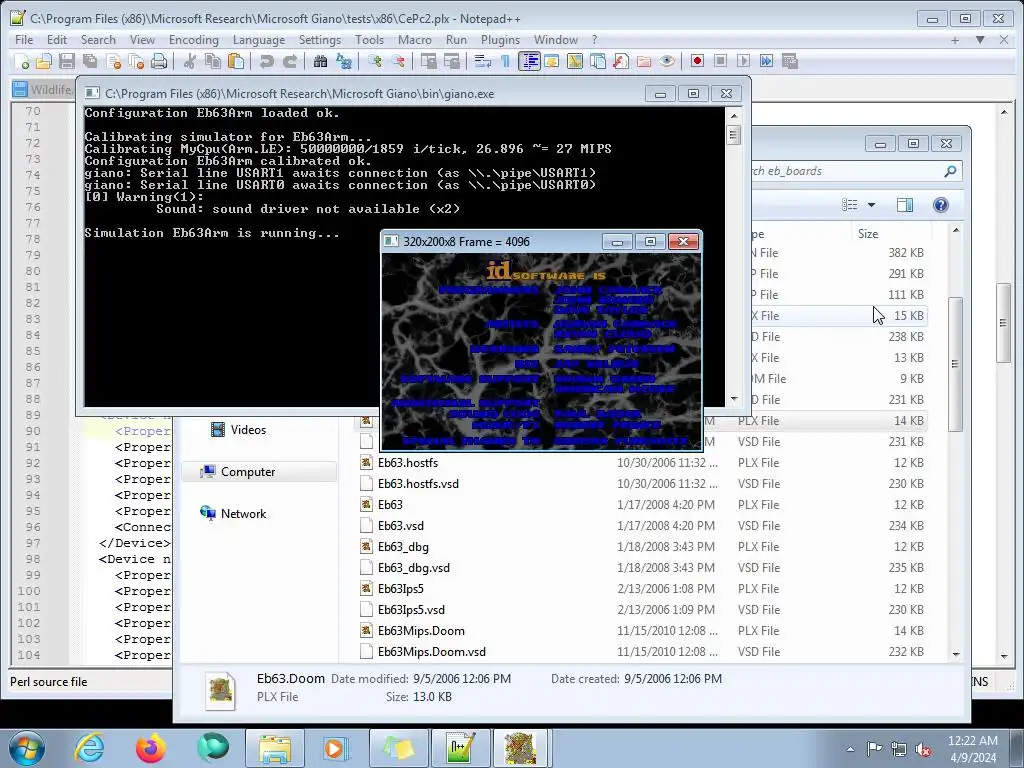1024x768 pixels.
Task: Click the Explorer file list scroll down arrow
Action: 956,654
